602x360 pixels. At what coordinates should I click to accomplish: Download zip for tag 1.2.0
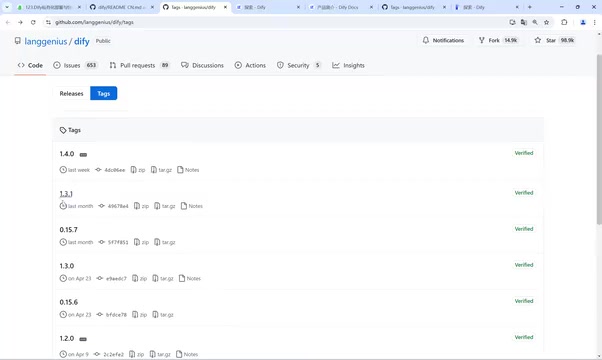point(137,354)
